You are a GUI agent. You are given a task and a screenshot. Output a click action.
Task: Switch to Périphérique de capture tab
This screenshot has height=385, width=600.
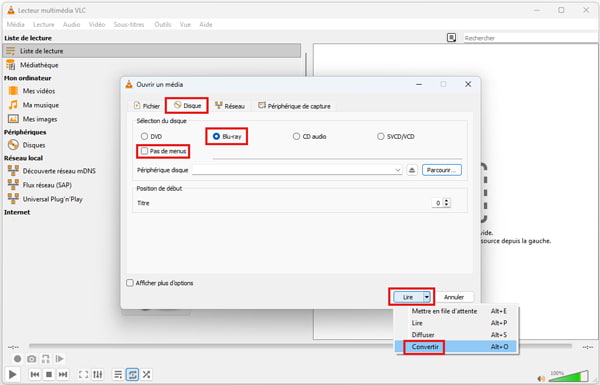[x=294, y=106]
